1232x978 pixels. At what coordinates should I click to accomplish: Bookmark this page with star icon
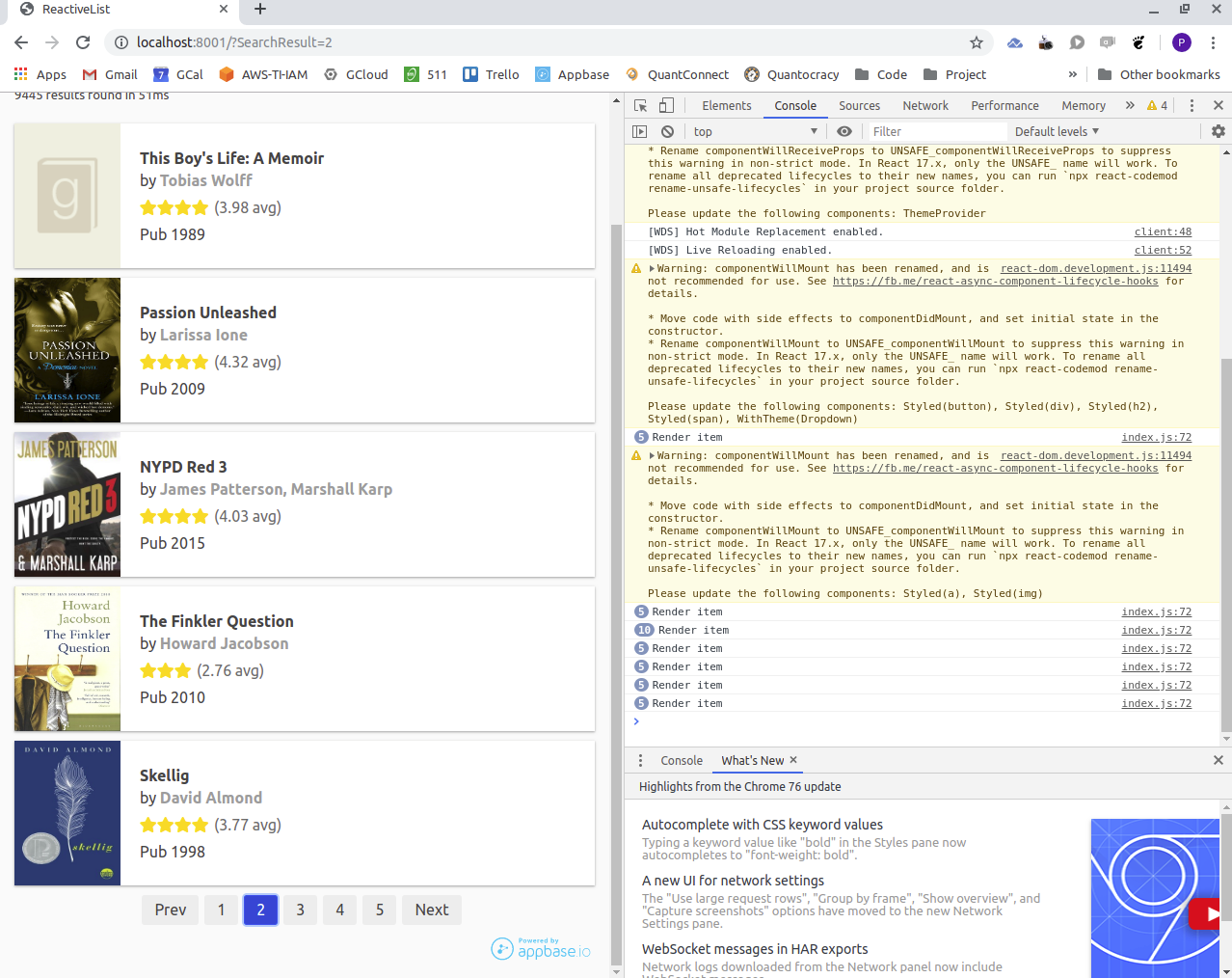tap(977, 42)
